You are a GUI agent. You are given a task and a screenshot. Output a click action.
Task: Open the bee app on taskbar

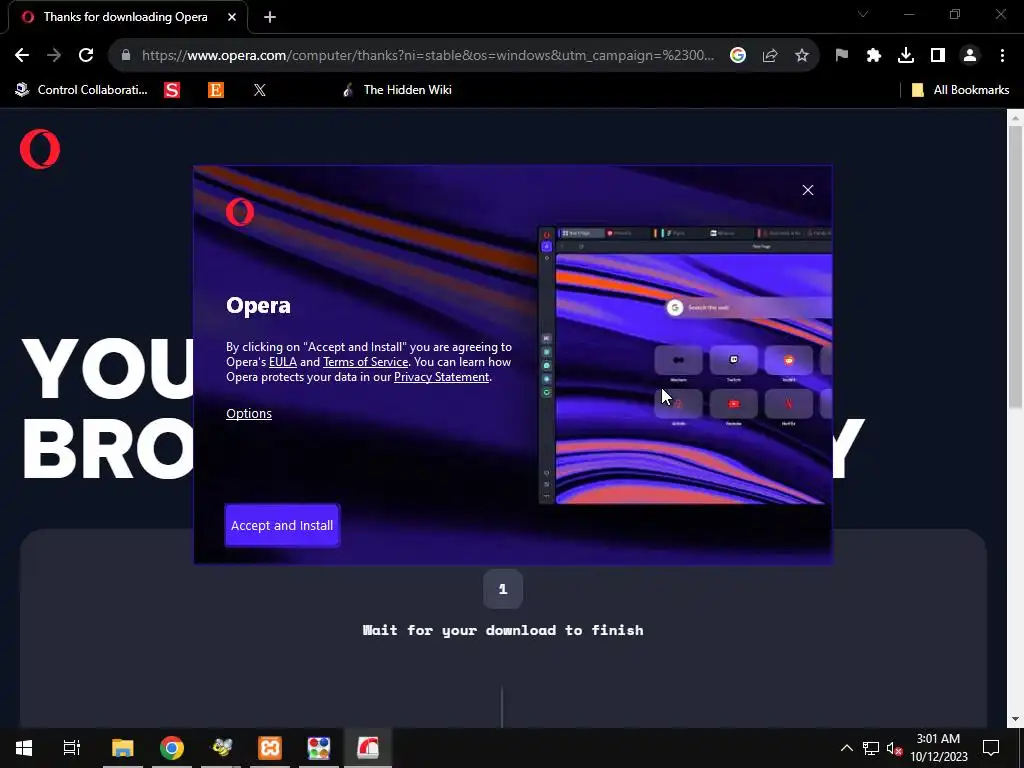pyautogui.click(x=221, y=748)
